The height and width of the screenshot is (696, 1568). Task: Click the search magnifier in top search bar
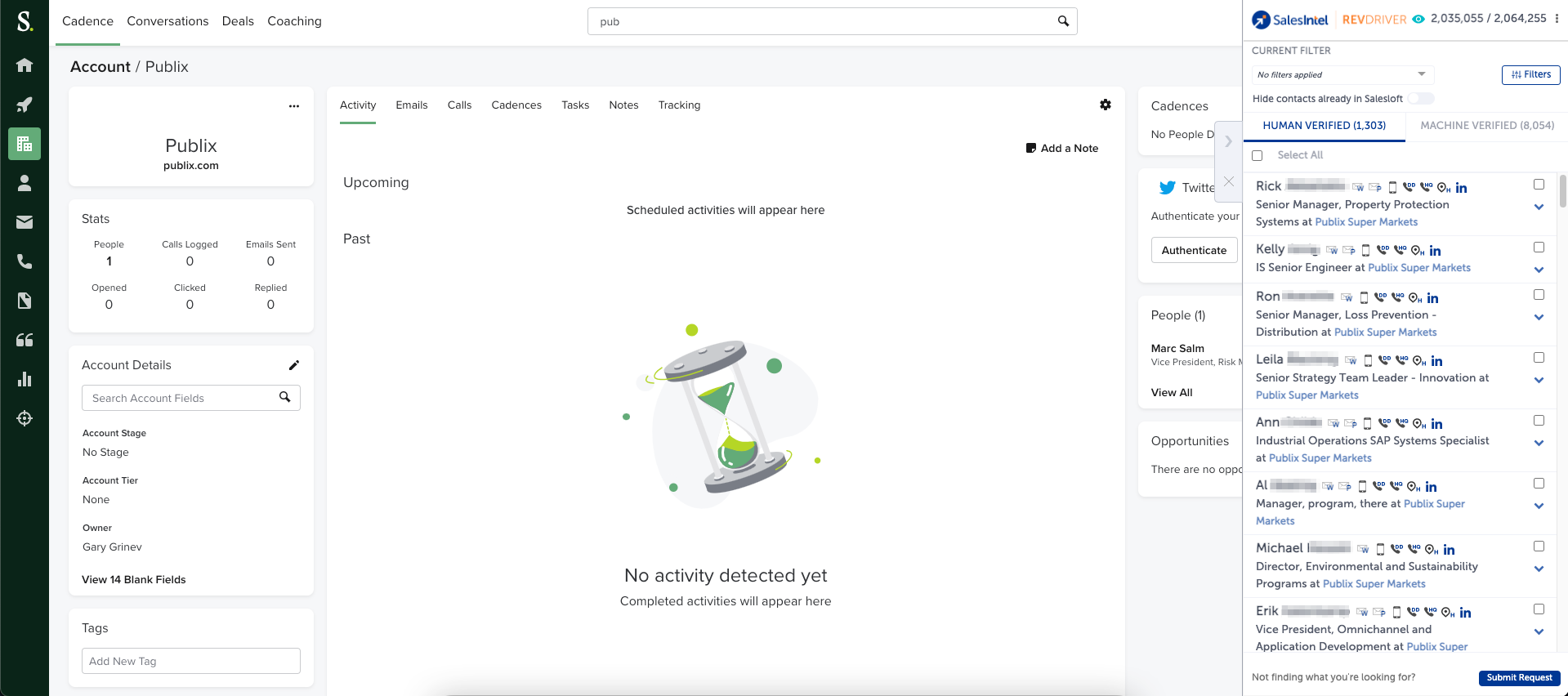(x=1063, y=21)
